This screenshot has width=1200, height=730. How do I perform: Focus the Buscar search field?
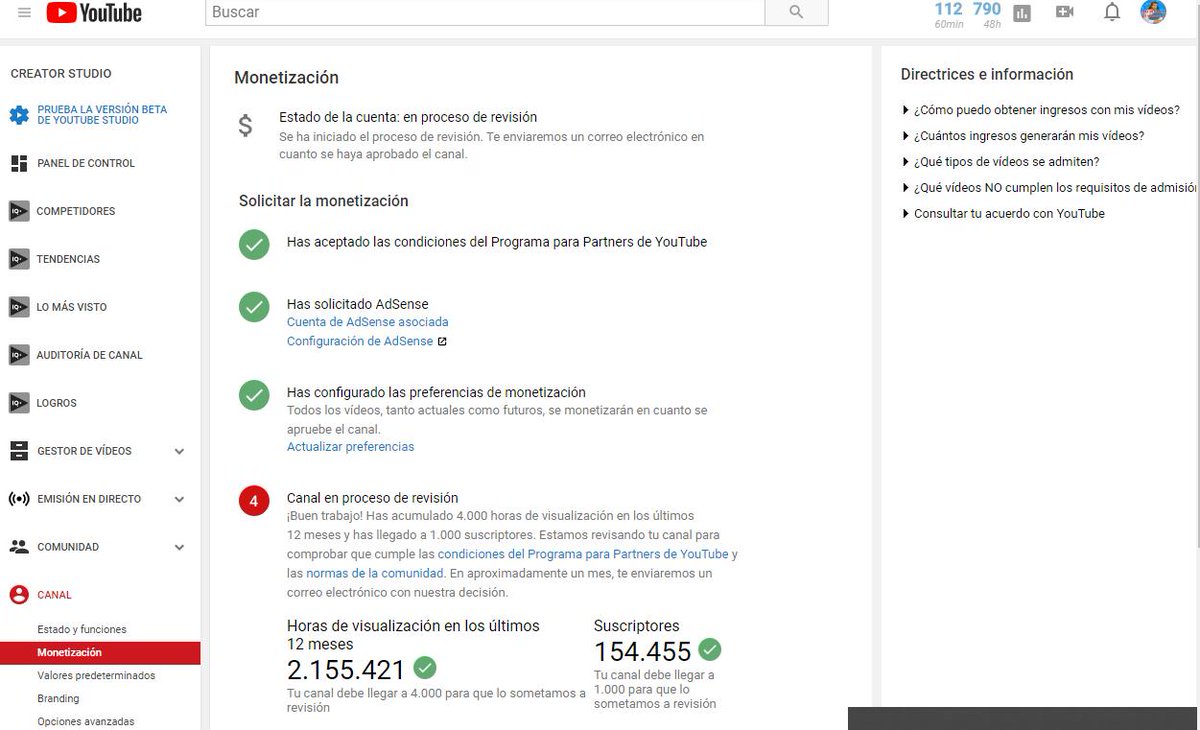[x=485, y=12]
